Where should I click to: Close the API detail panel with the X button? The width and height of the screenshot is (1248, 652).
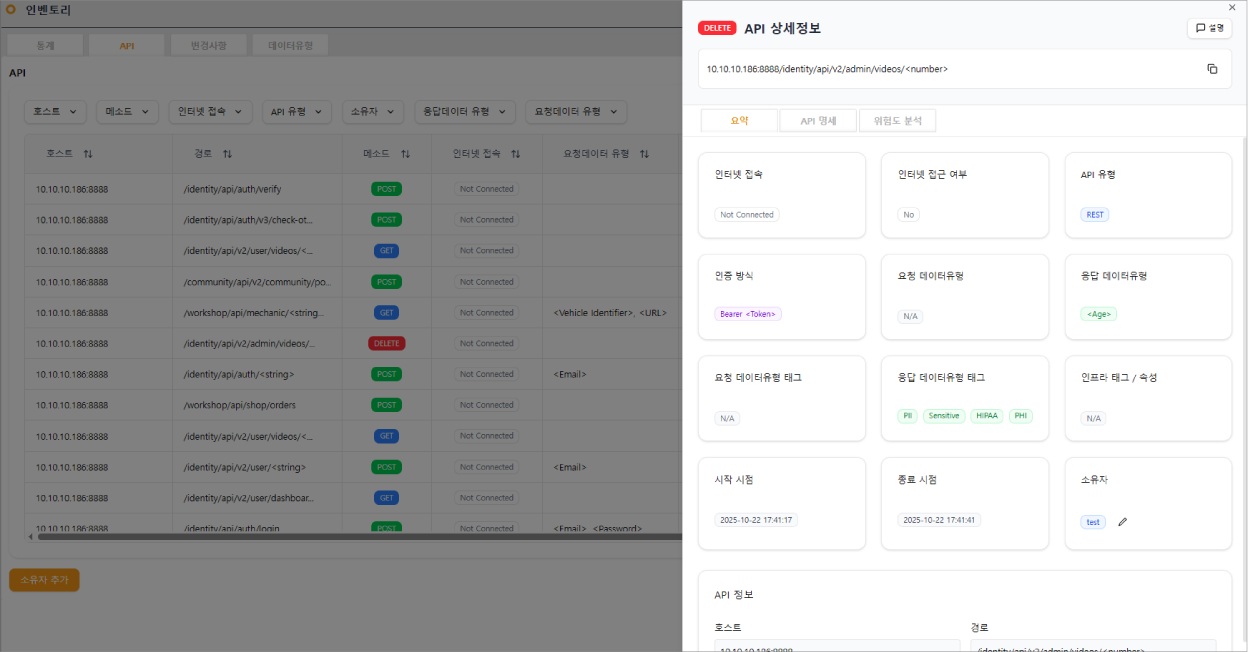[1232, 7]
